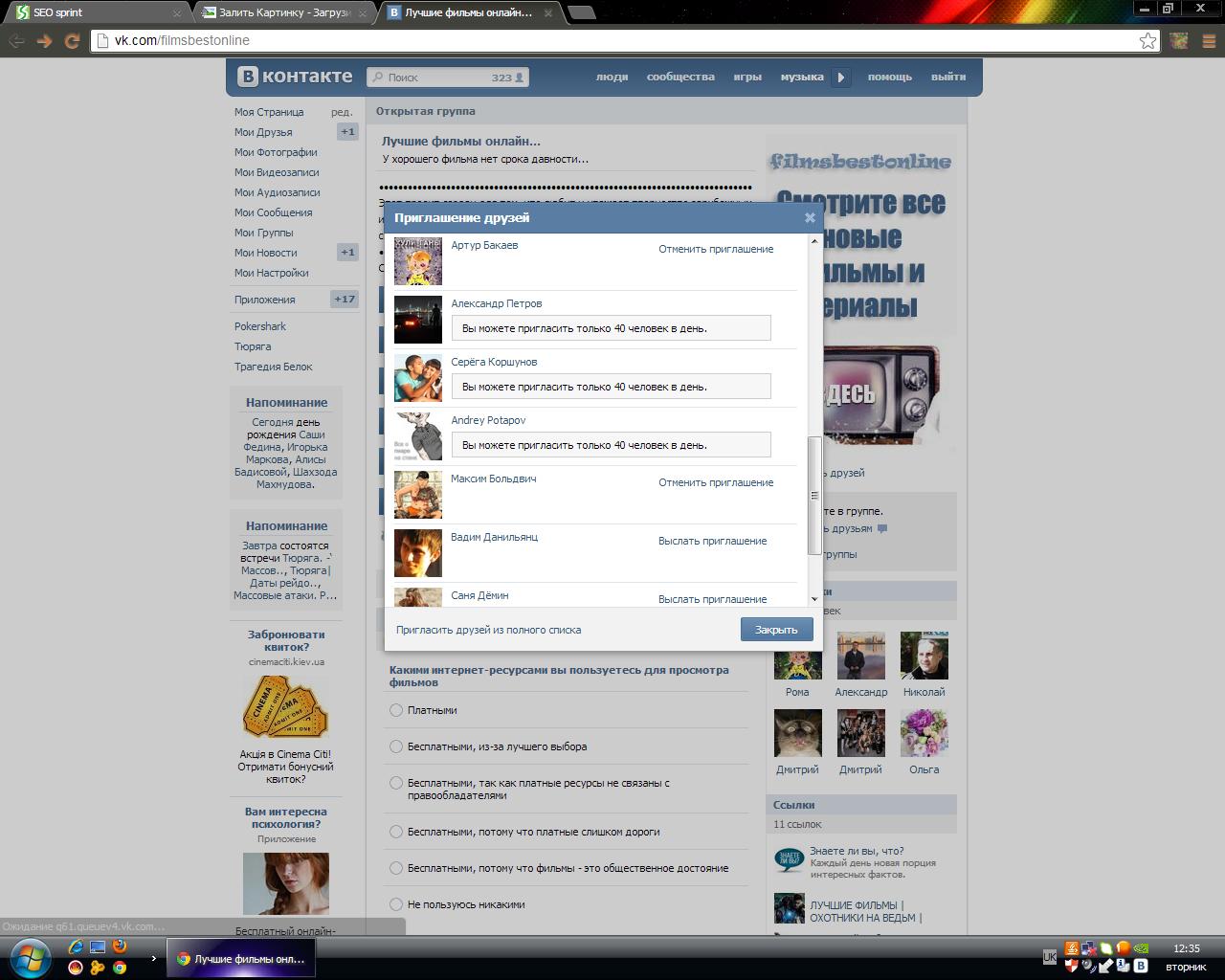The image size is (1225, 980).
Task: Select "платные слишком дороги" poll option
Action: tap(396, 832)
